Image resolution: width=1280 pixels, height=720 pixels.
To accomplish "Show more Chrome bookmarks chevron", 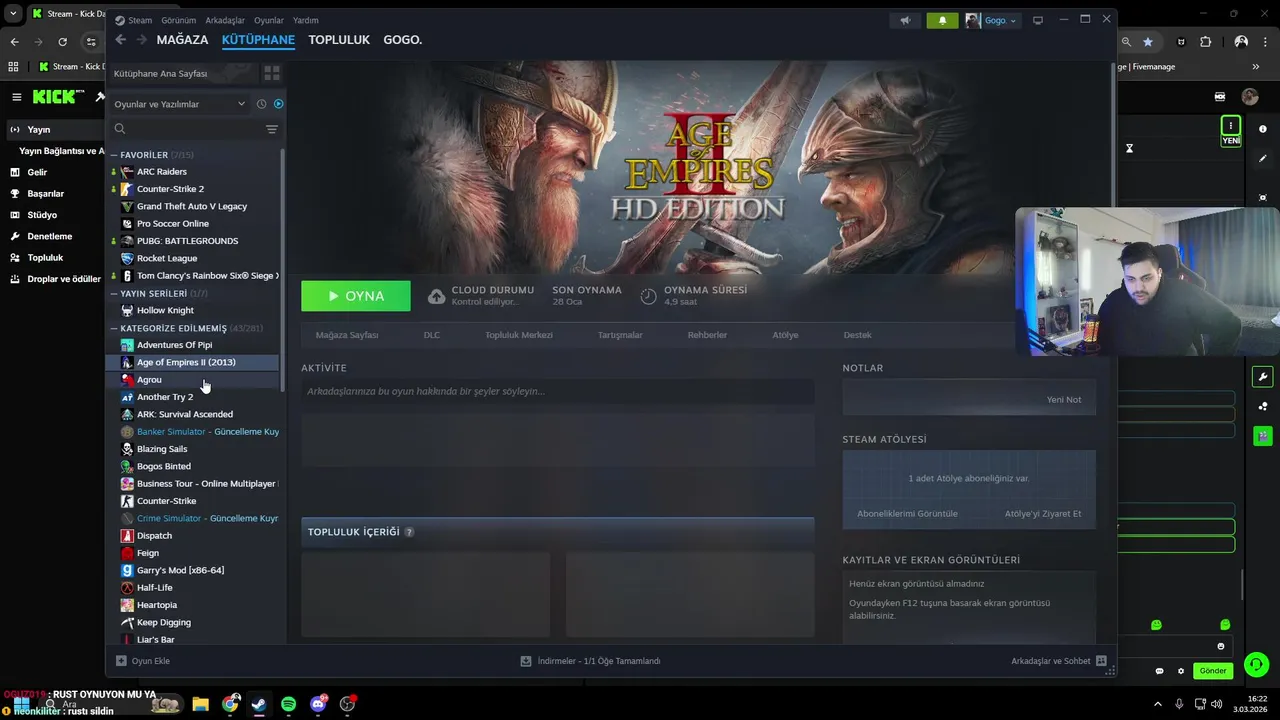I will click(x=1256, y=66).
